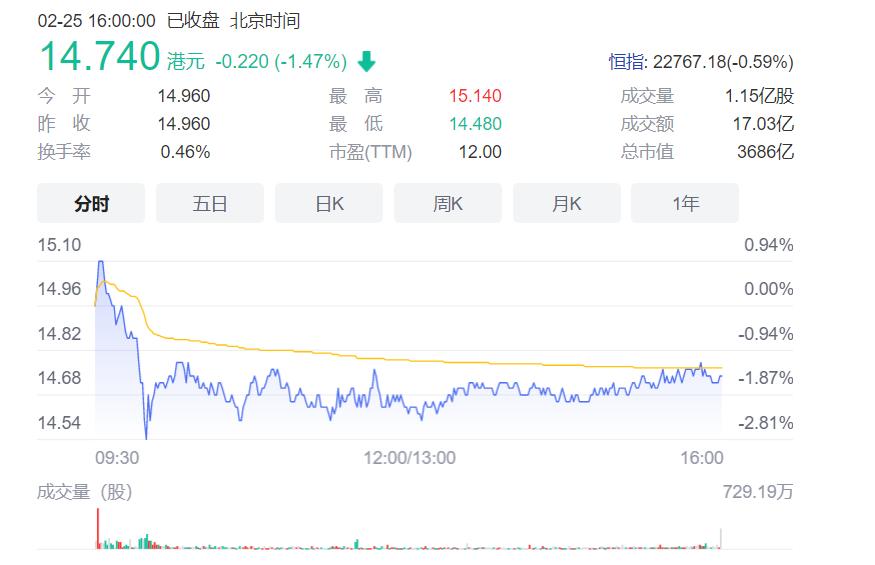The image size is (875, 565).
Task: Click the 最高 value 15.140
Action: click(475, 96)
